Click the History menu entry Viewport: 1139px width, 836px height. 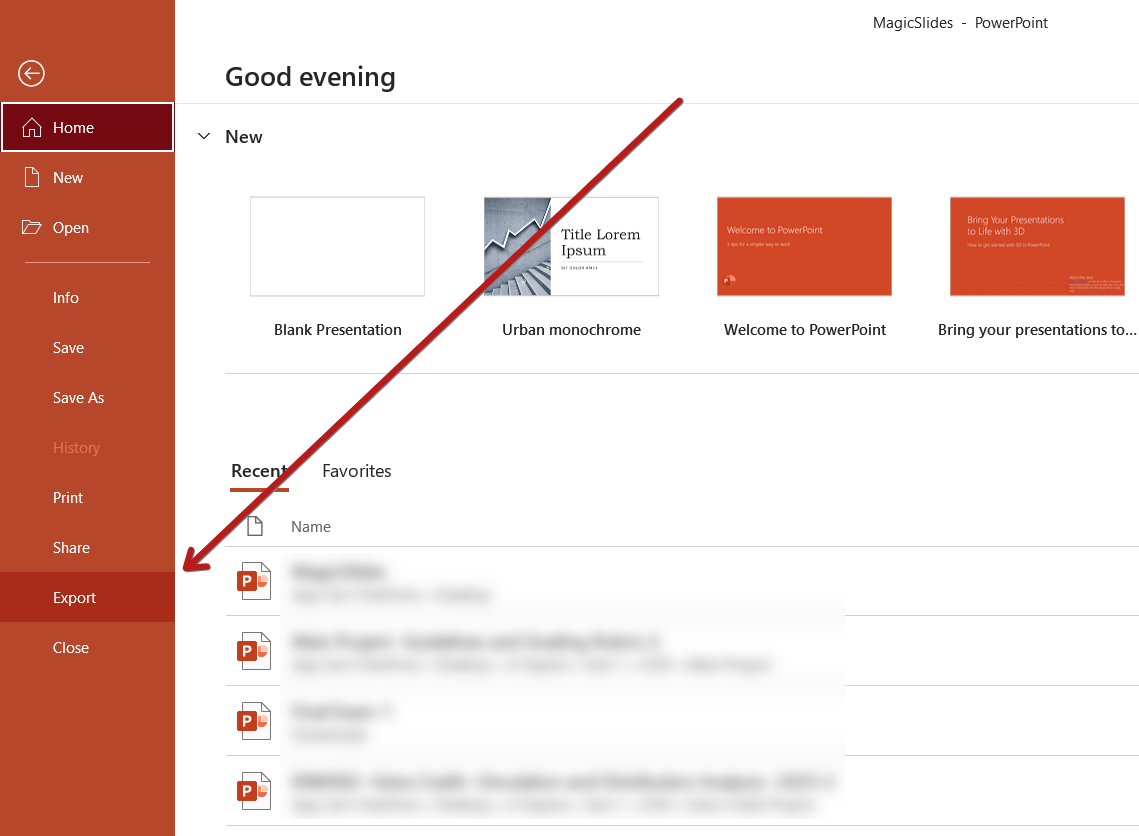(87, 448)
